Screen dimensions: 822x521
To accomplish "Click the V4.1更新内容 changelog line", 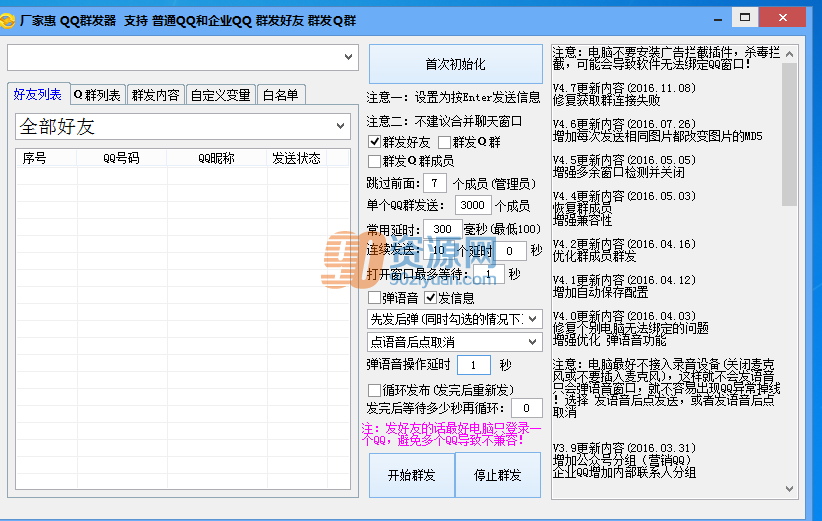I will click(x=624, y=280).
